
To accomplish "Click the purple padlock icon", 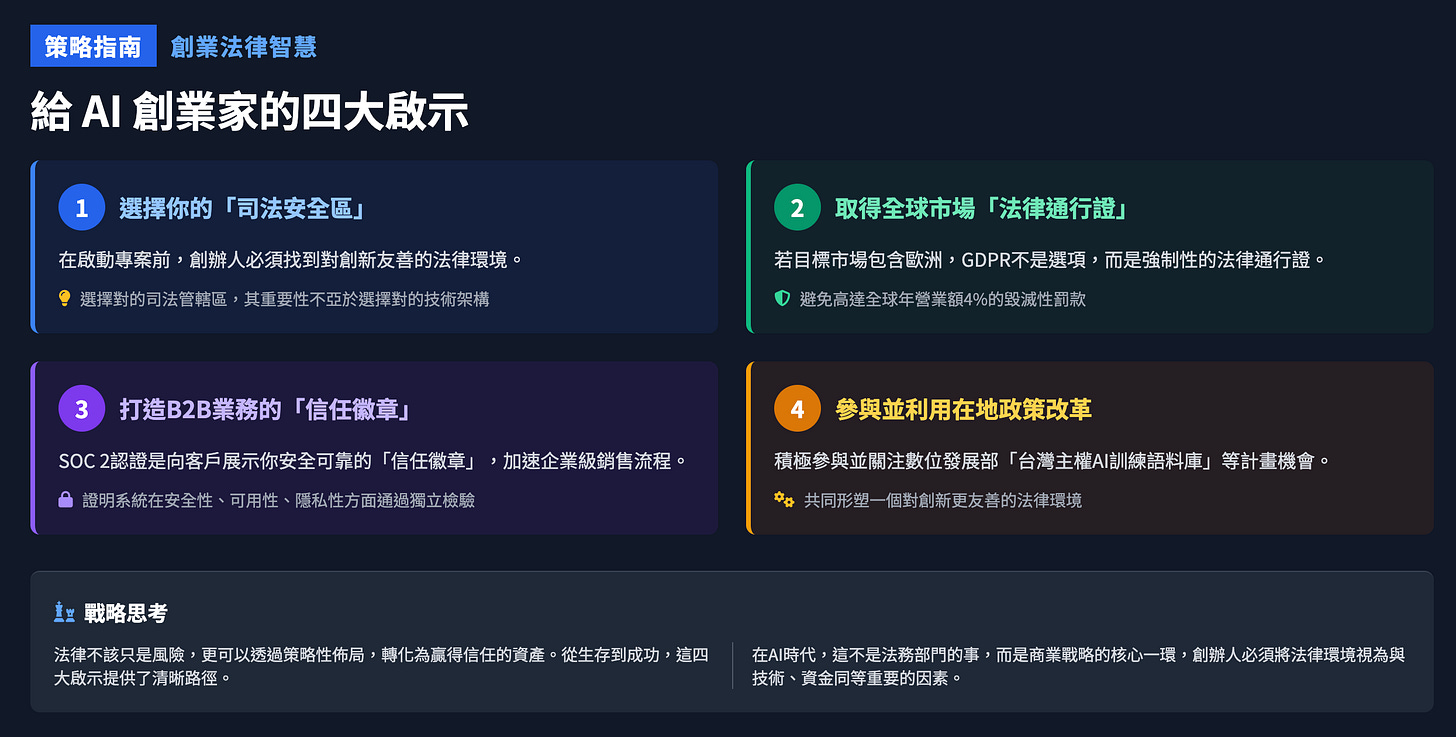I will [x=66, y=498].
